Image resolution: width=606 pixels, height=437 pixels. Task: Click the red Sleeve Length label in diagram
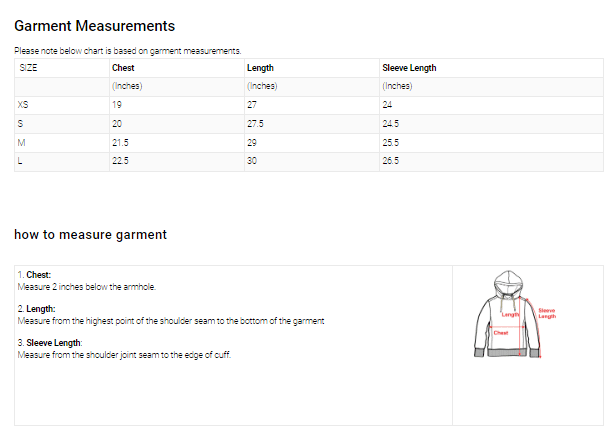[546, 313]
